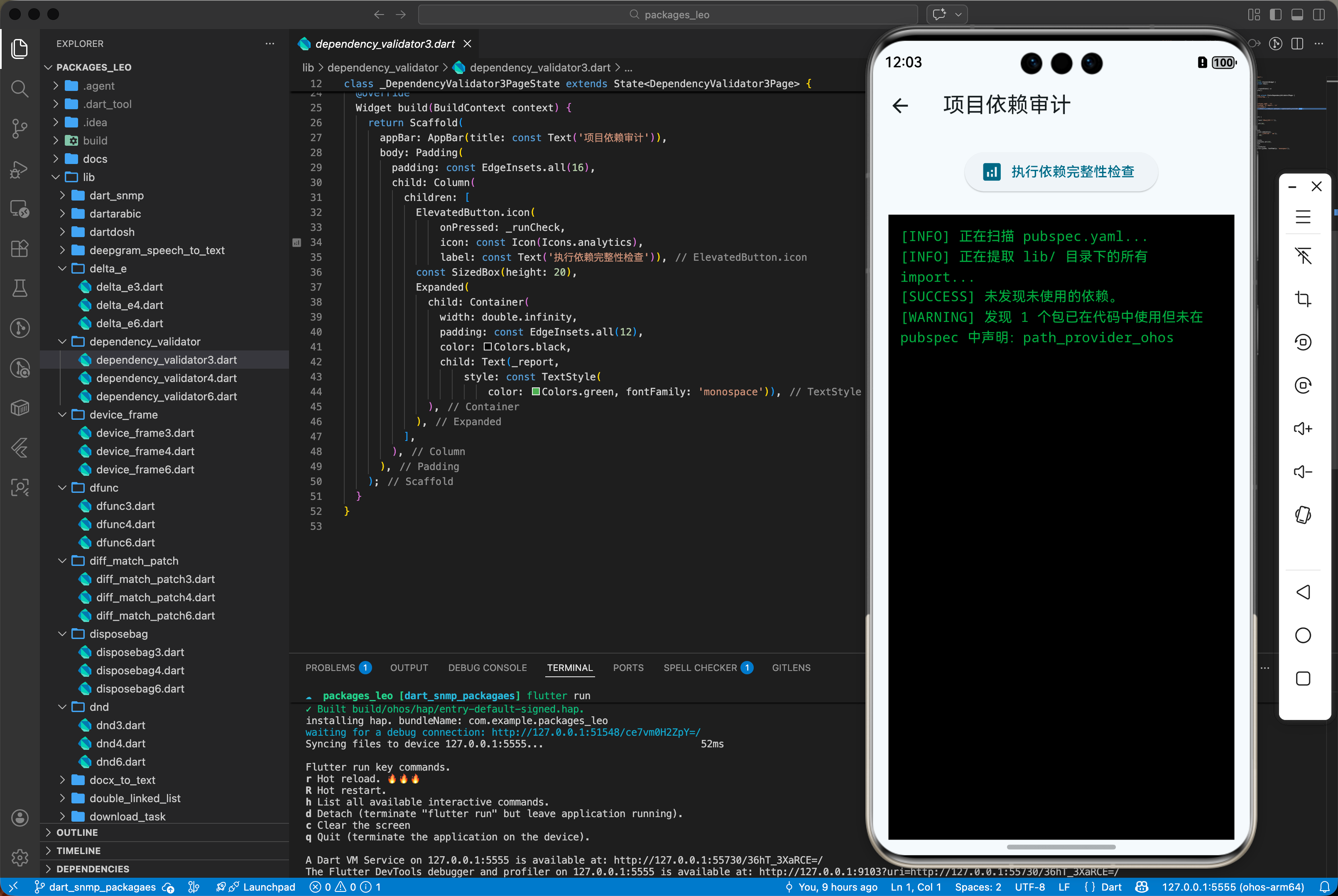
Task: Tap the emulator back triangle button
Action: coord(1303,592)
